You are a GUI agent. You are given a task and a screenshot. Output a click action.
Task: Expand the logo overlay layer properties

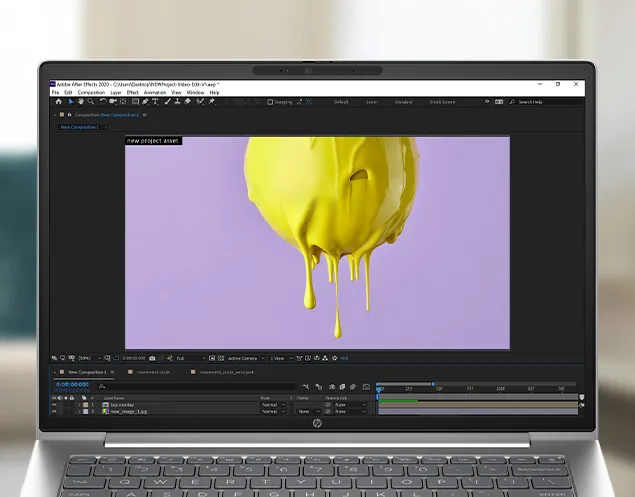tap(79, 404)
